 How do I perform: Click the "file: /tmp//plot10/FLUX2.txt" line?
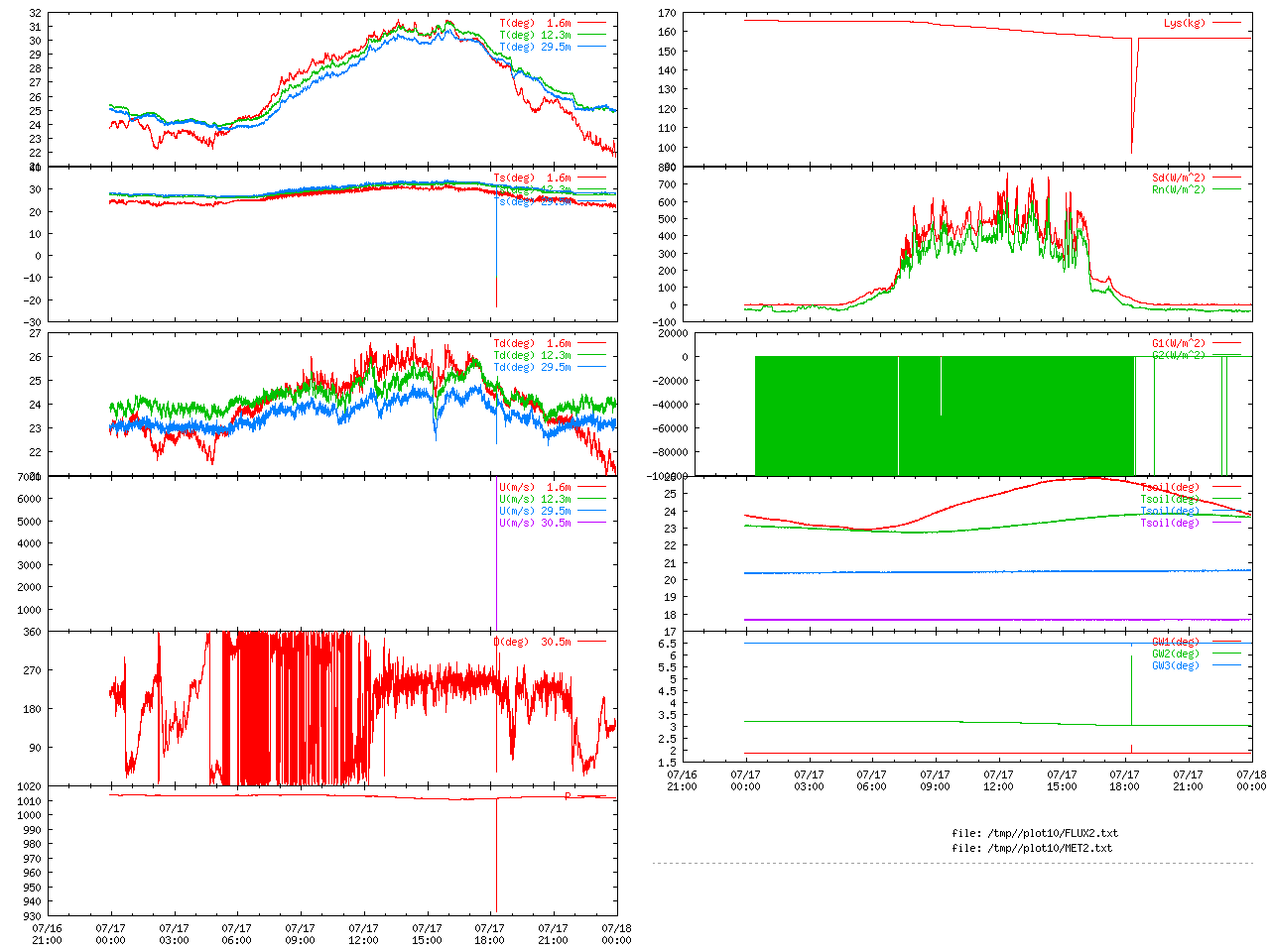[x=1035, y=833]
